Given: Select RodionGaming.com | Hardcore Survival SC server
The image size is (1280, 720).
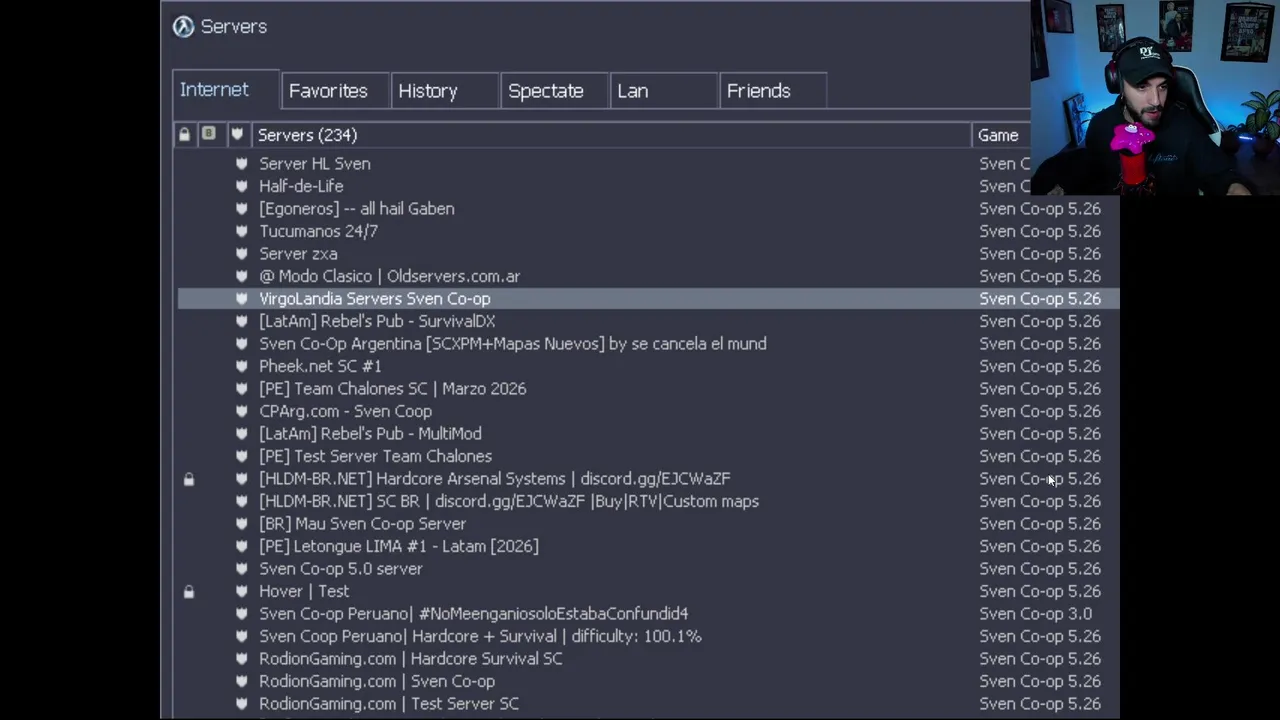Looking at the screenshot, I should pyautogui.click(x=410, y=659).
